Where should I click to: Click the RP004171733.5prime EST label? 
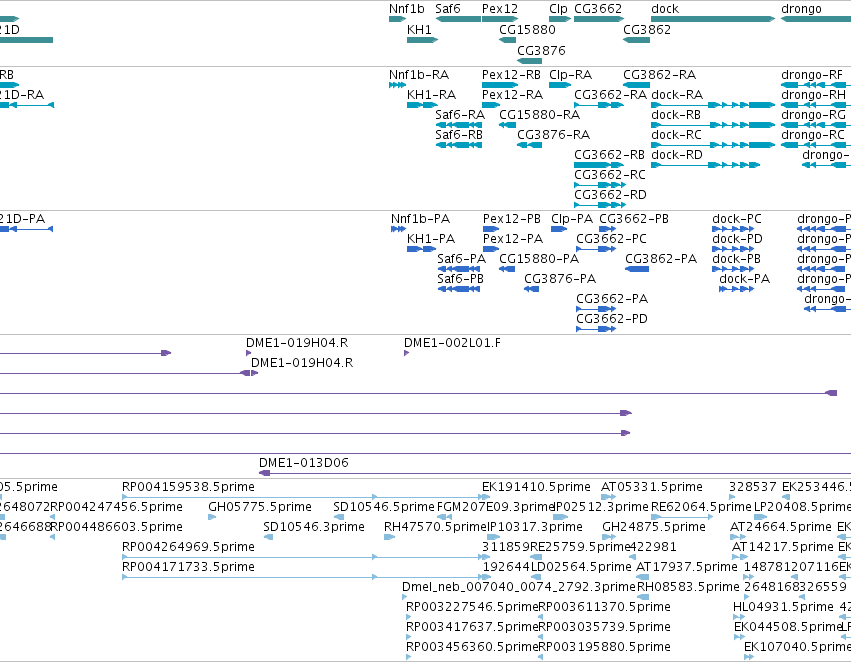click(188, 567)
